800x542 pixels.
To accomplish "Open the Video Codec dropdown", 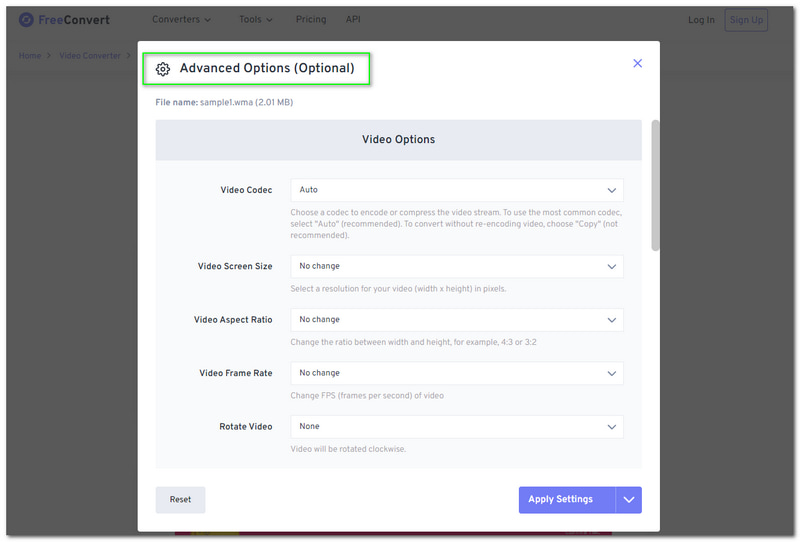I will (x=456, y=190).
